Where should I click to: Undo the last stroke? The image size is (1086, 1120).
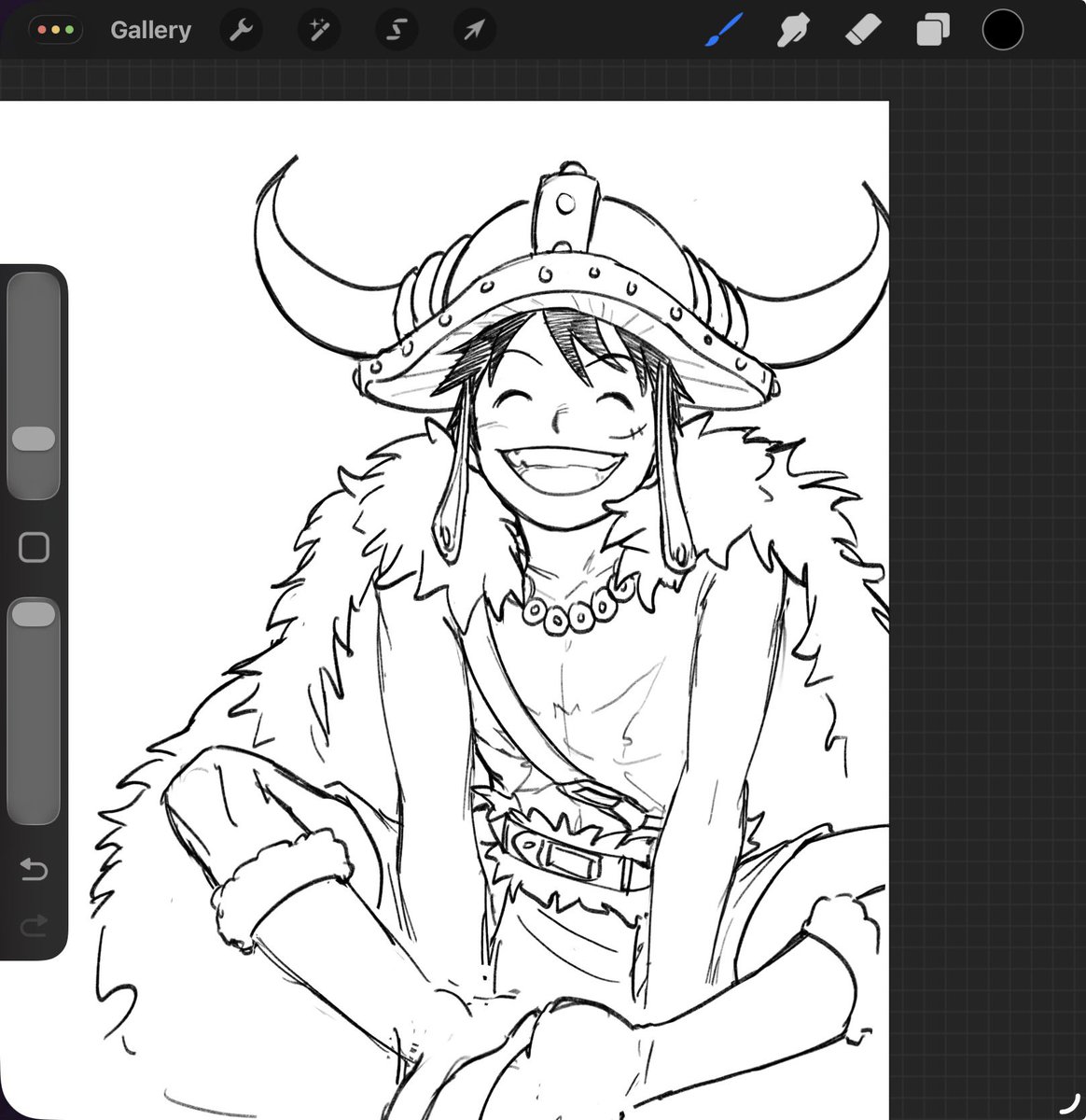point(34,870)
